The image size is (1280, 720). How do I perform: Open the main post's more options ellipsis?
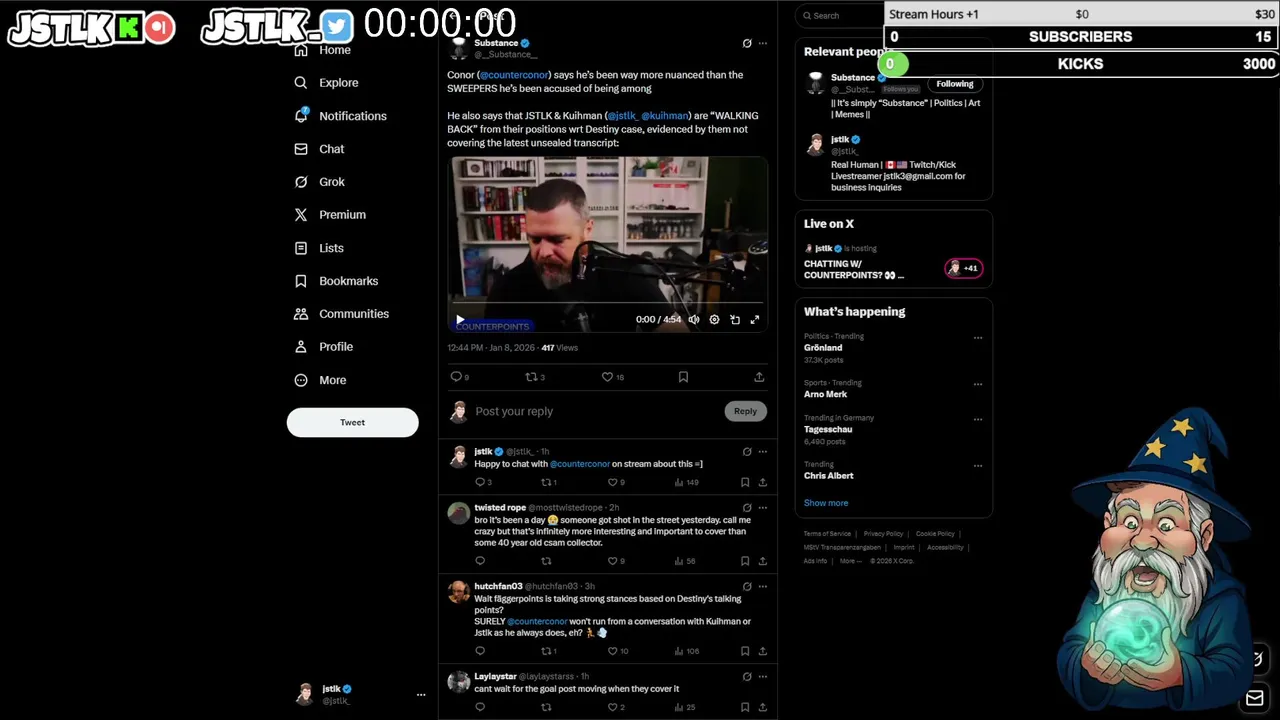click(x=763, y=43)
